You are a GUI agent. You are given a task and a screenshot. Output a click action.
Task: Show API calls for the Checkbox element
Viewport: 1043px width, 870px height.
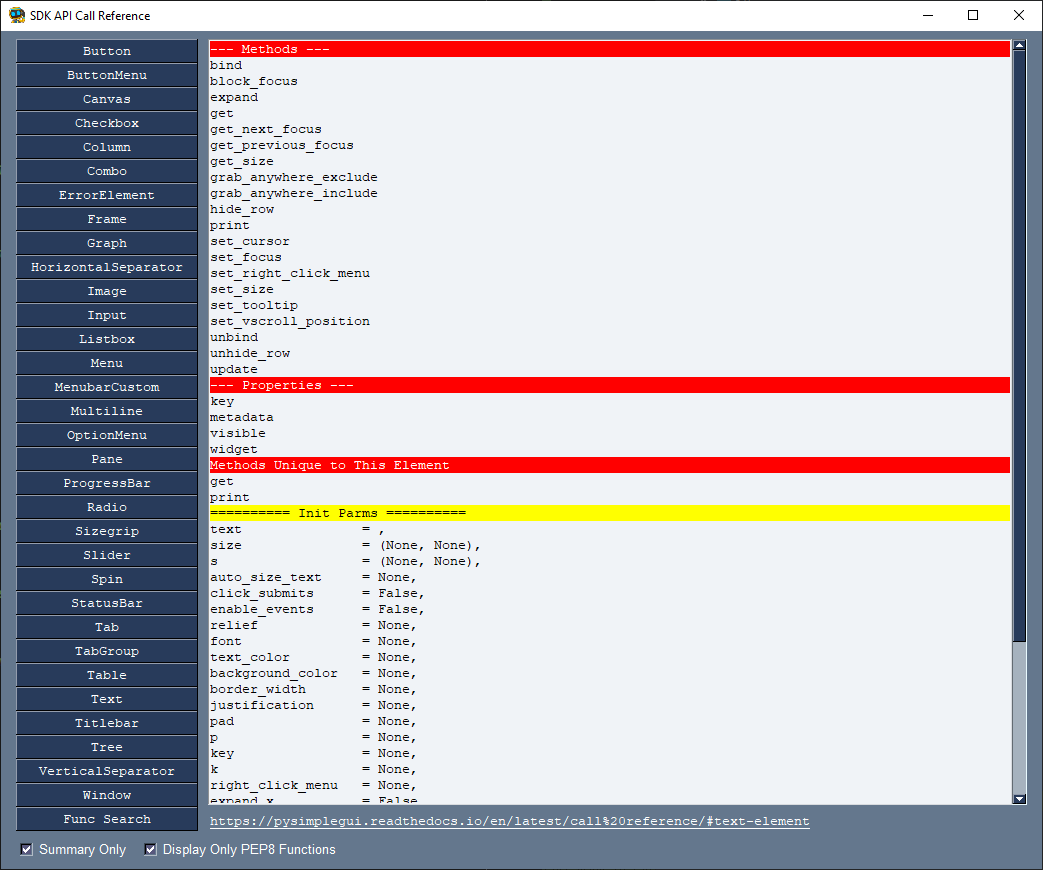point(106,122)
